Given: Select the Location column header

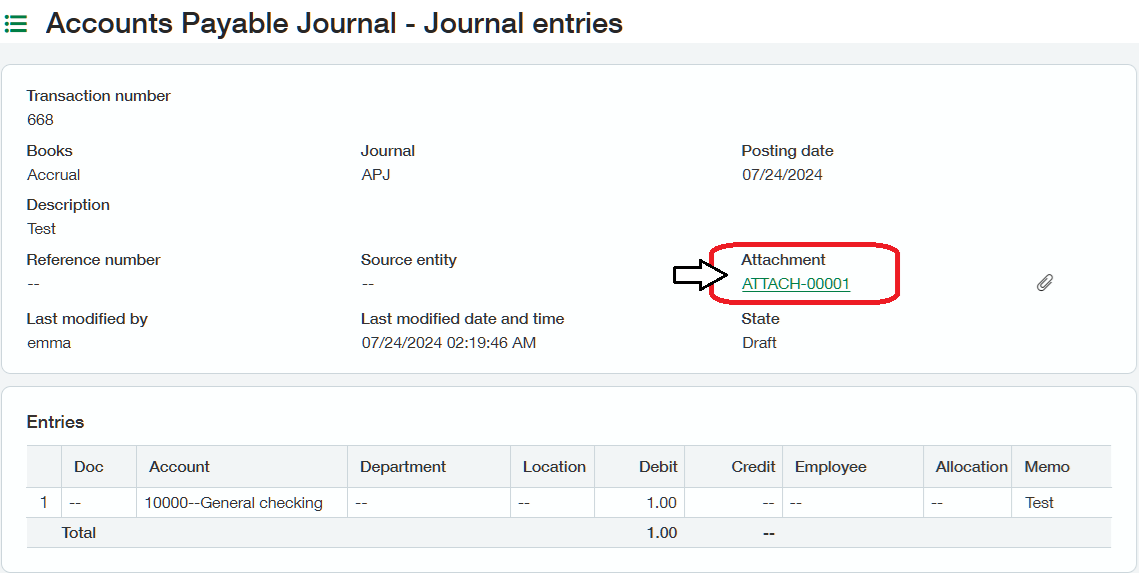Looking at the screenshot, I should pos(554,467).
